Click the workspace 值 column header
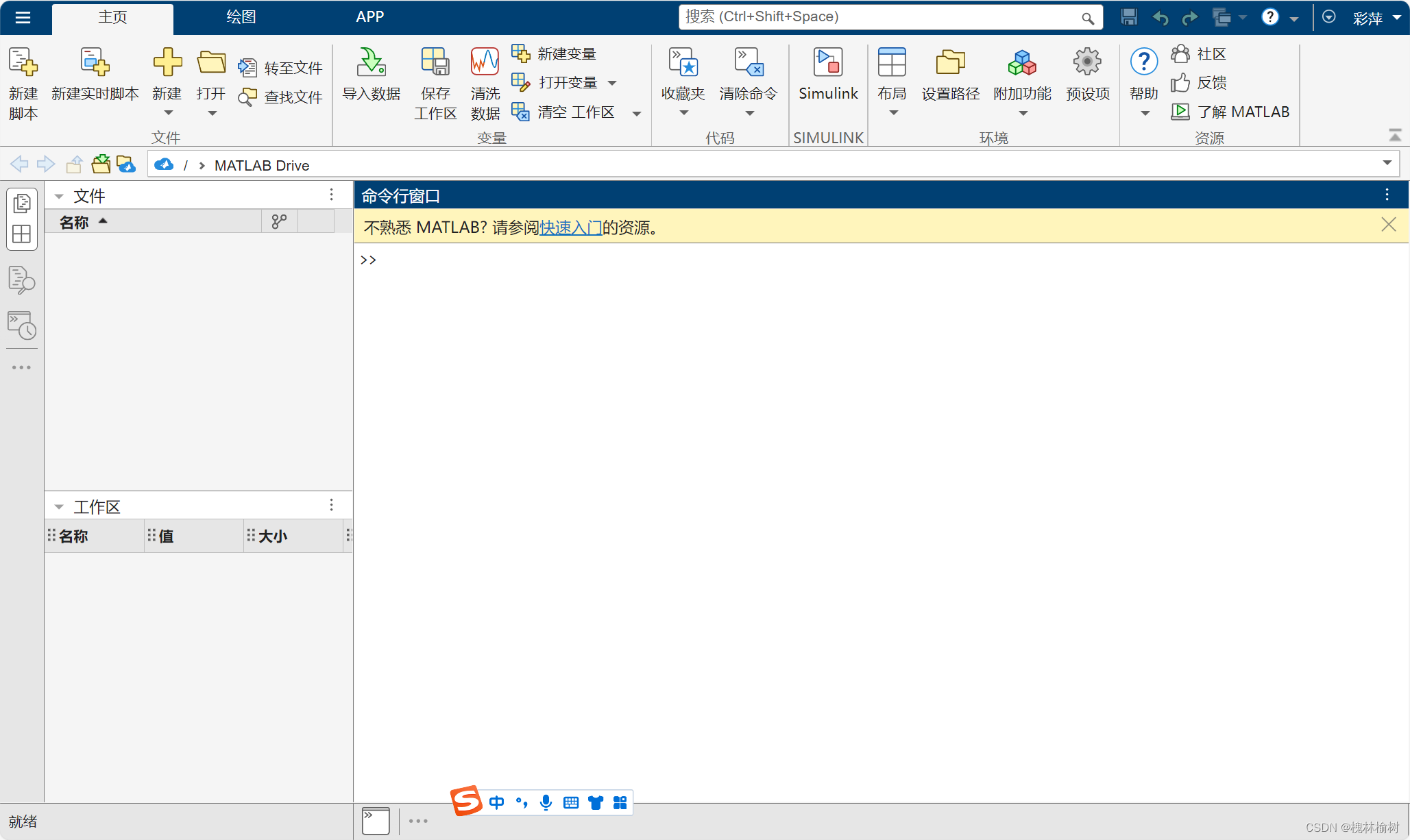Viewport: 1410px width, 840px height. coord(194,536)
